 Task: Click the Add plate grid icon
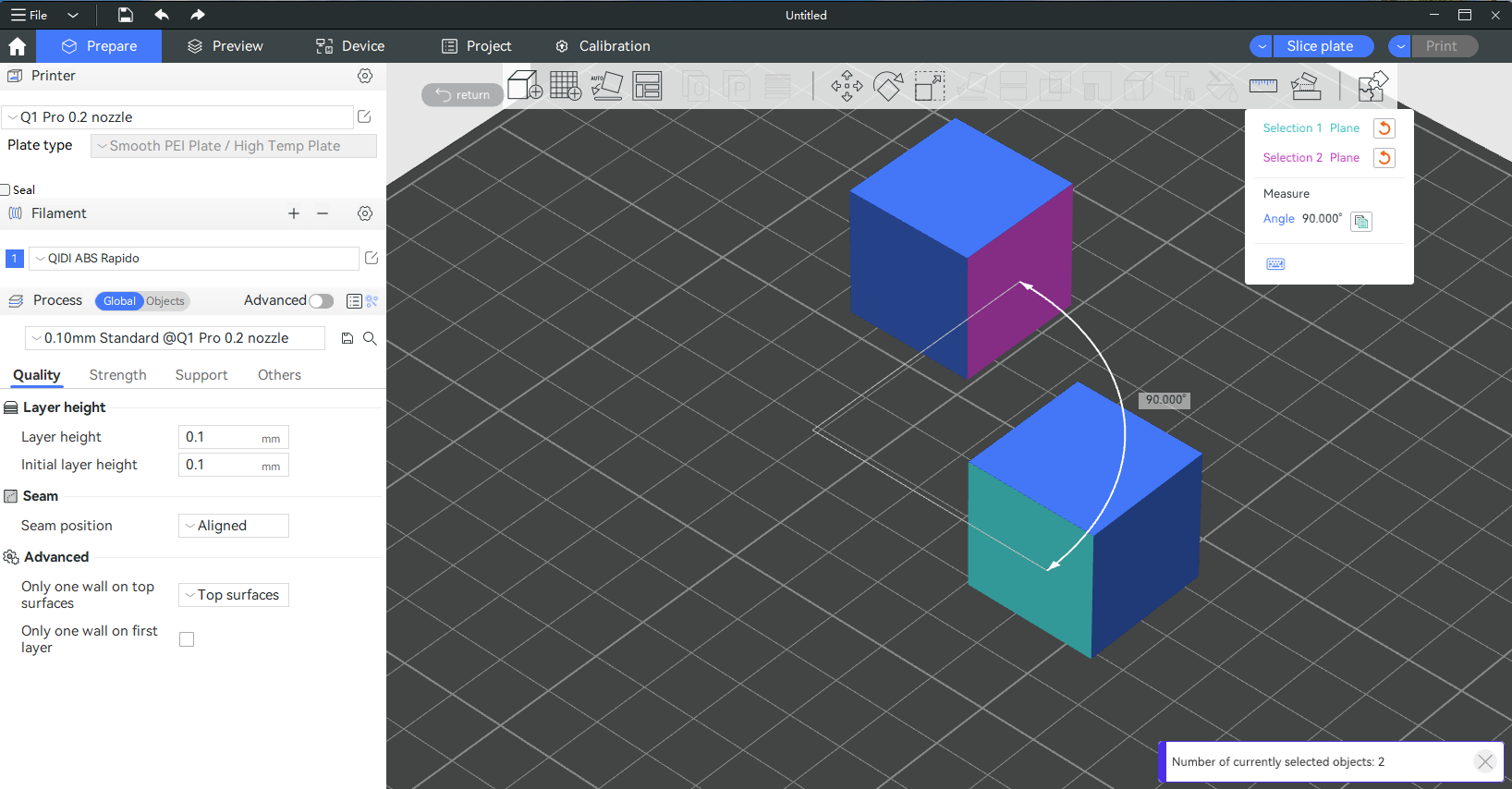(566, 86)
